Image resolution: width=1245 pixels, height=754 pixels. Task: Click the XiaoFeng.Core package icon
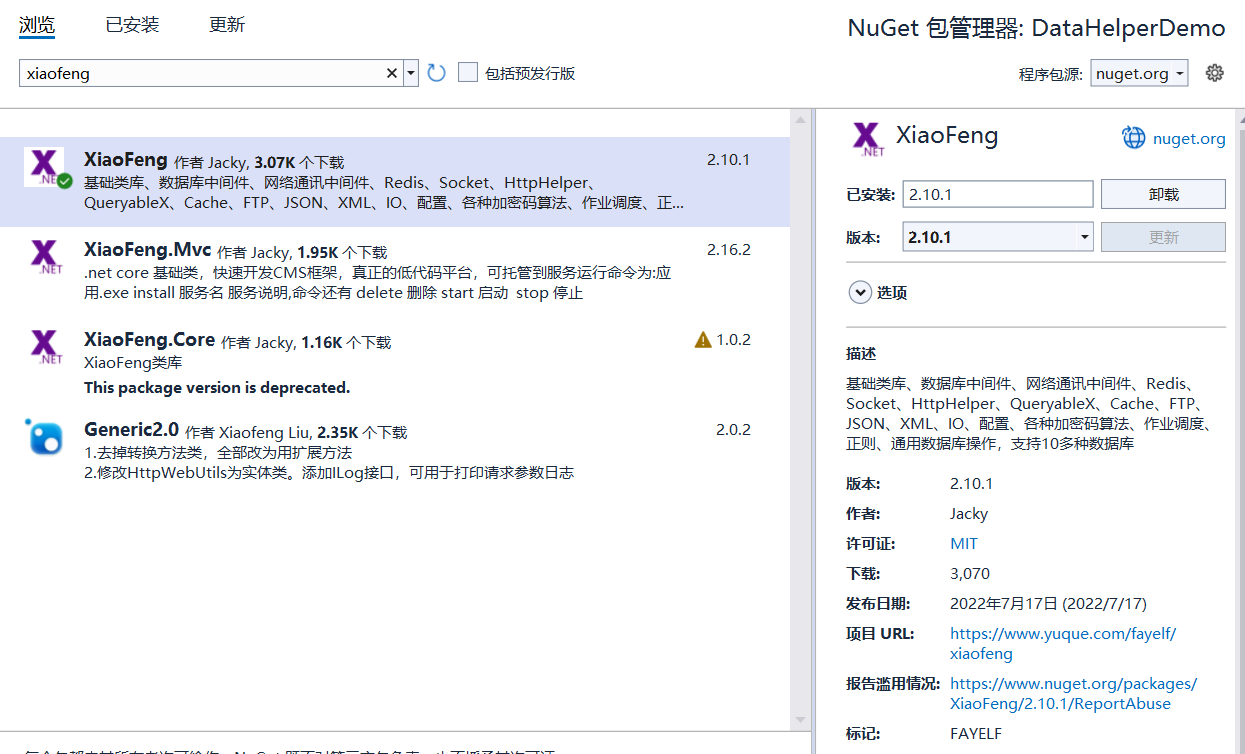(x=46, y=347)
